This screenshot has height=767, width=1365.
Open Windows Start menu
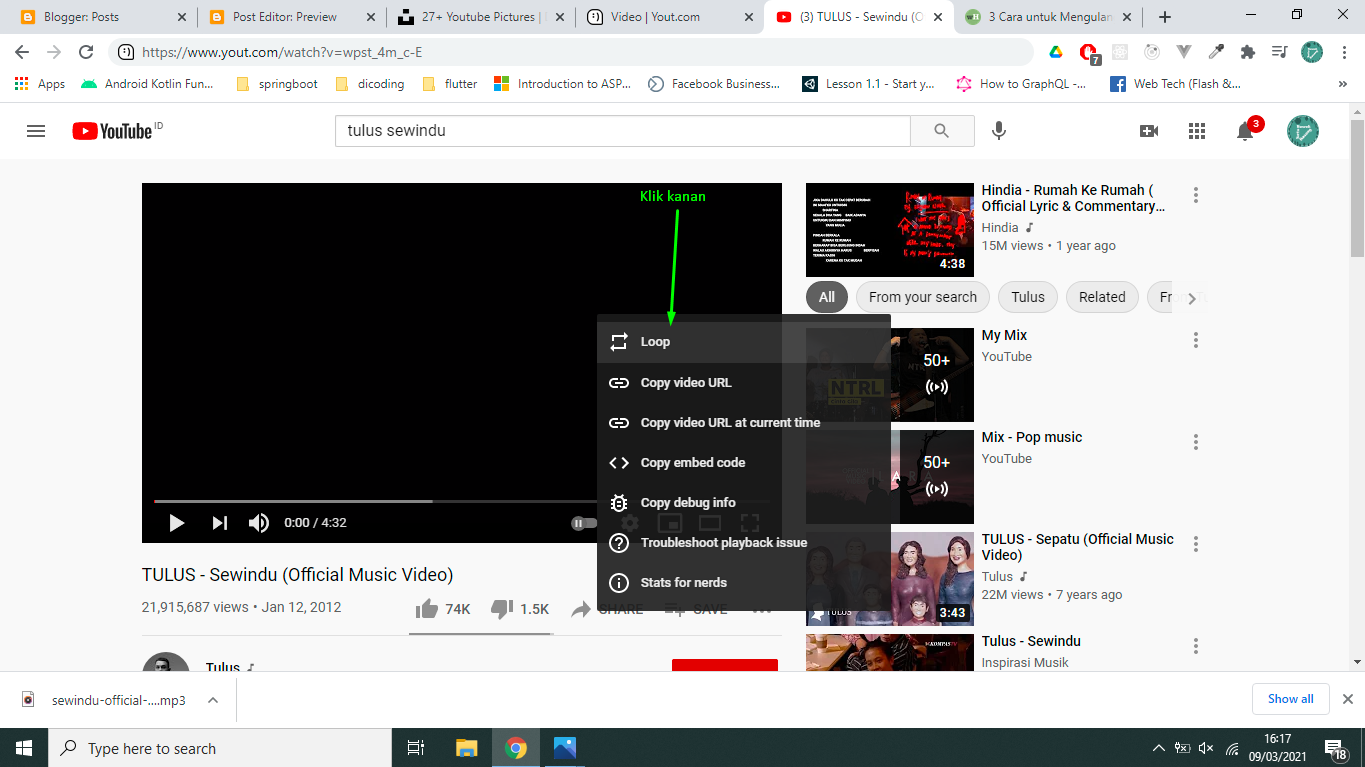click(24, 748)
